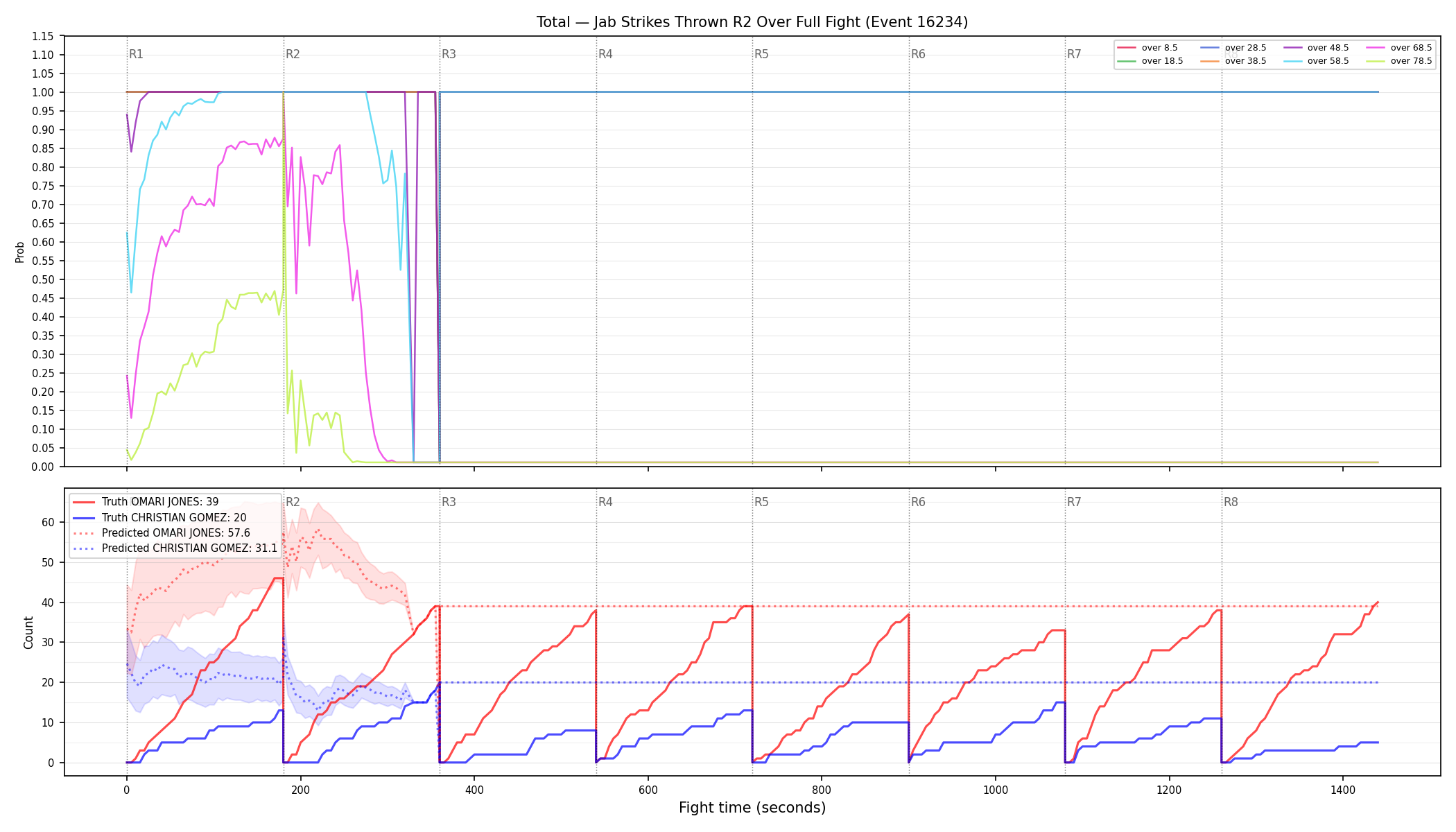Image resolution: width=1456 pixels, height=832 pixels.
Task: Click the 1000 tick on the fight time axis
Action: [996, 790]
